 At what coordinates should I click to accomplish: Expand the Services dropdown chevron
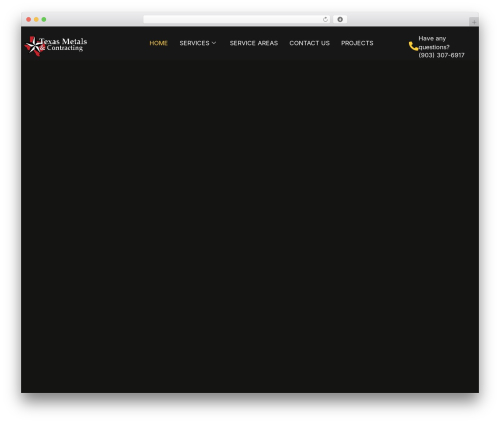(214, 43)
